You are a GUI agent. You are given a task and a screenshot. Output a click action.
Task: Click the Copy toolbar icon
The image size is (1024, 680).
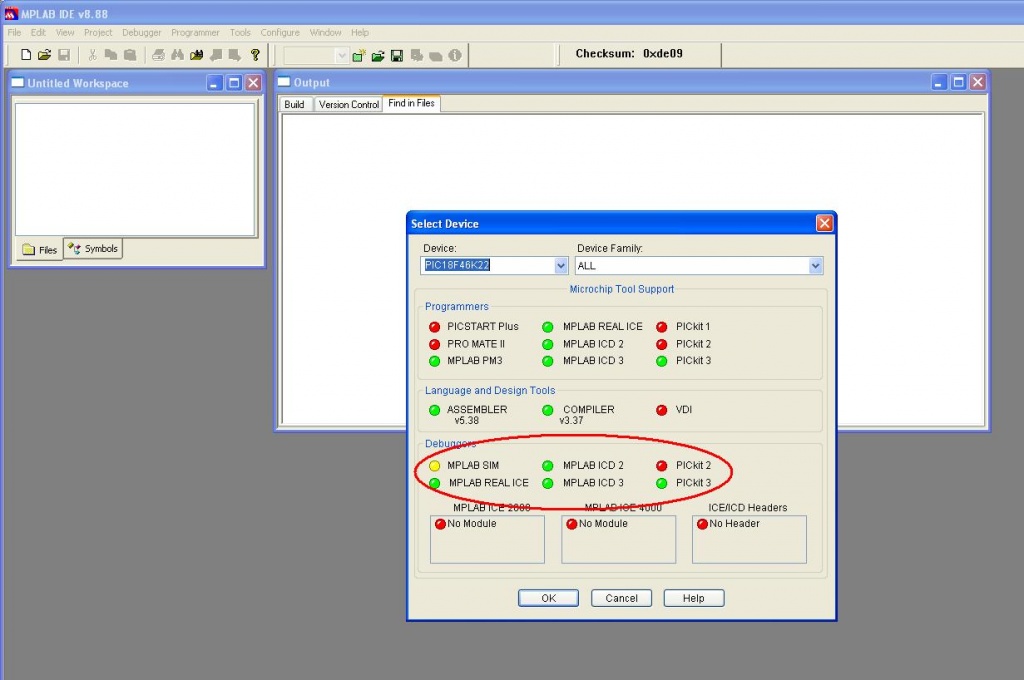111,55
